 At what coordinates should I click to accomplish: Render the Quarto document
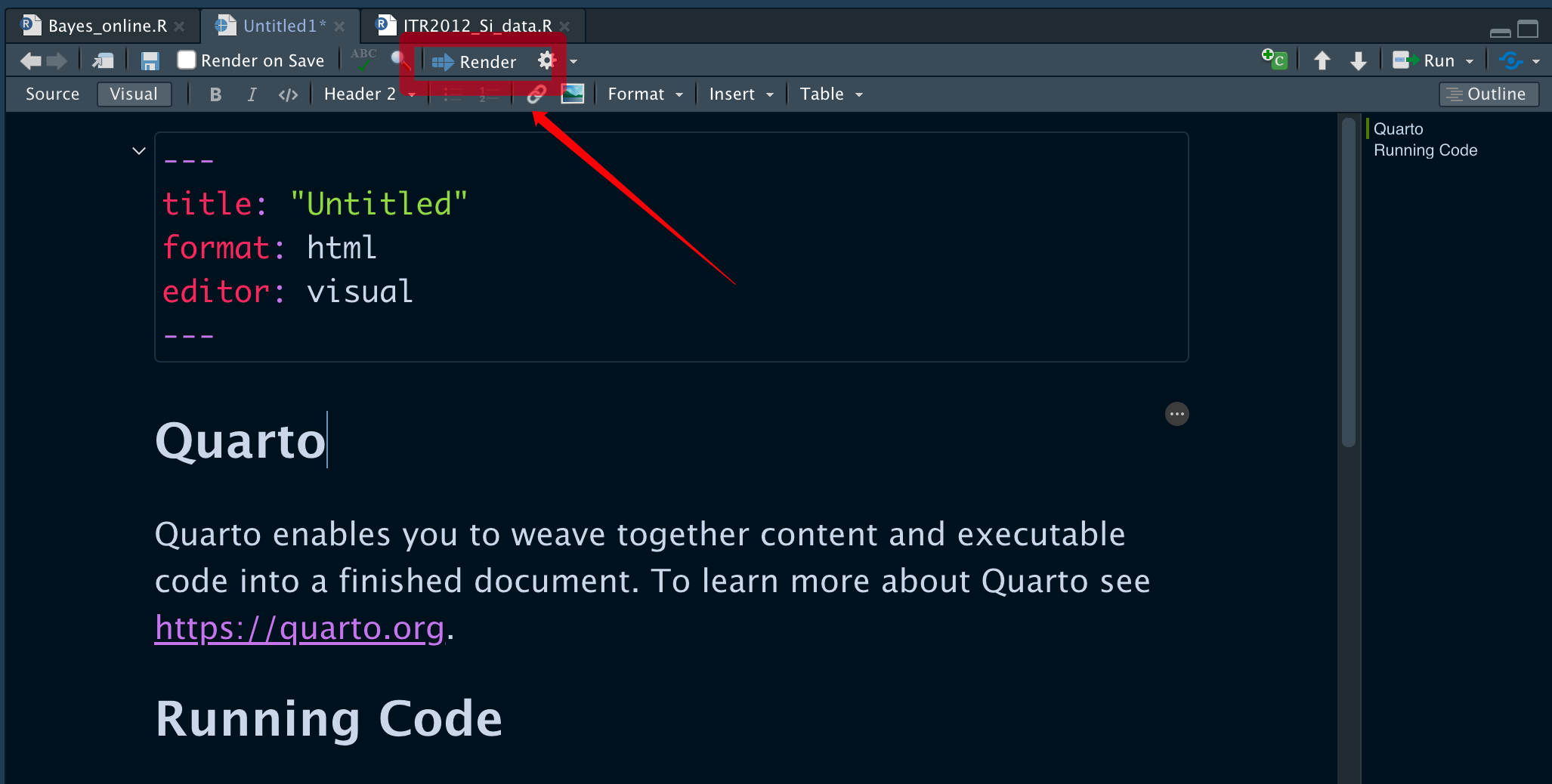pos(475,61)
